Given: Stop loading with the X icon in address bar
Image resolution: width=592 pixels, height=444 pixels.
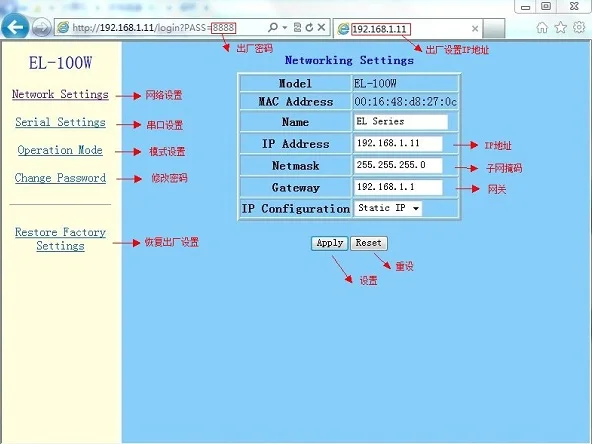Looking at the screenshot, I should [321, 27].
